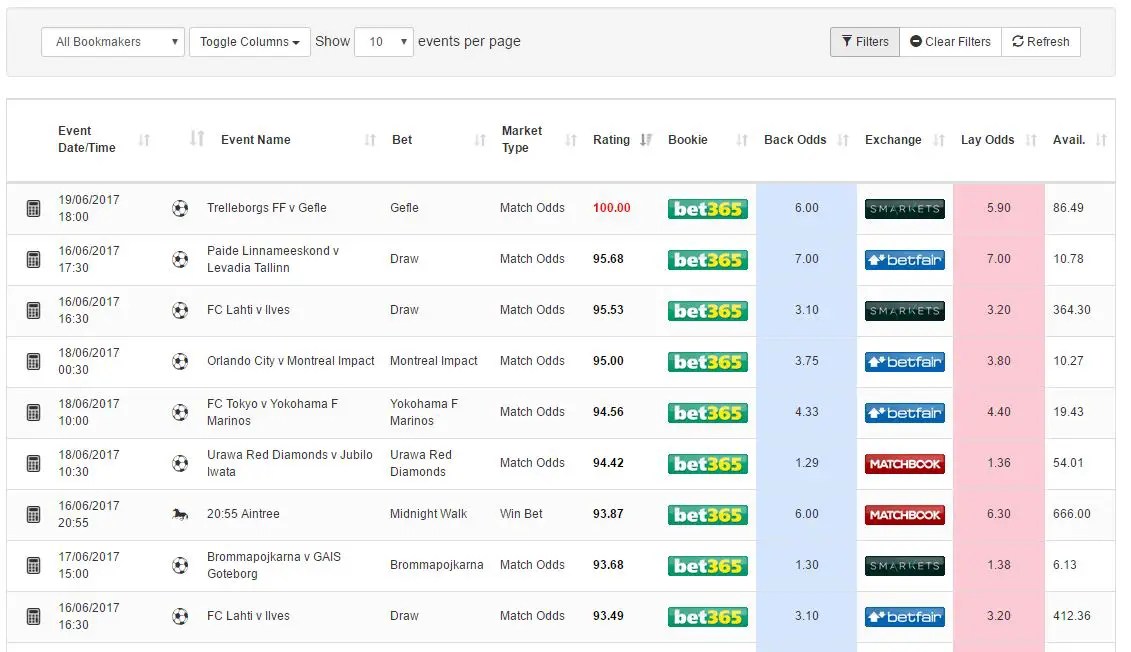Open the events per page dropdown
The height and width of the screenshot is (652, 1131).
[384, 42]
